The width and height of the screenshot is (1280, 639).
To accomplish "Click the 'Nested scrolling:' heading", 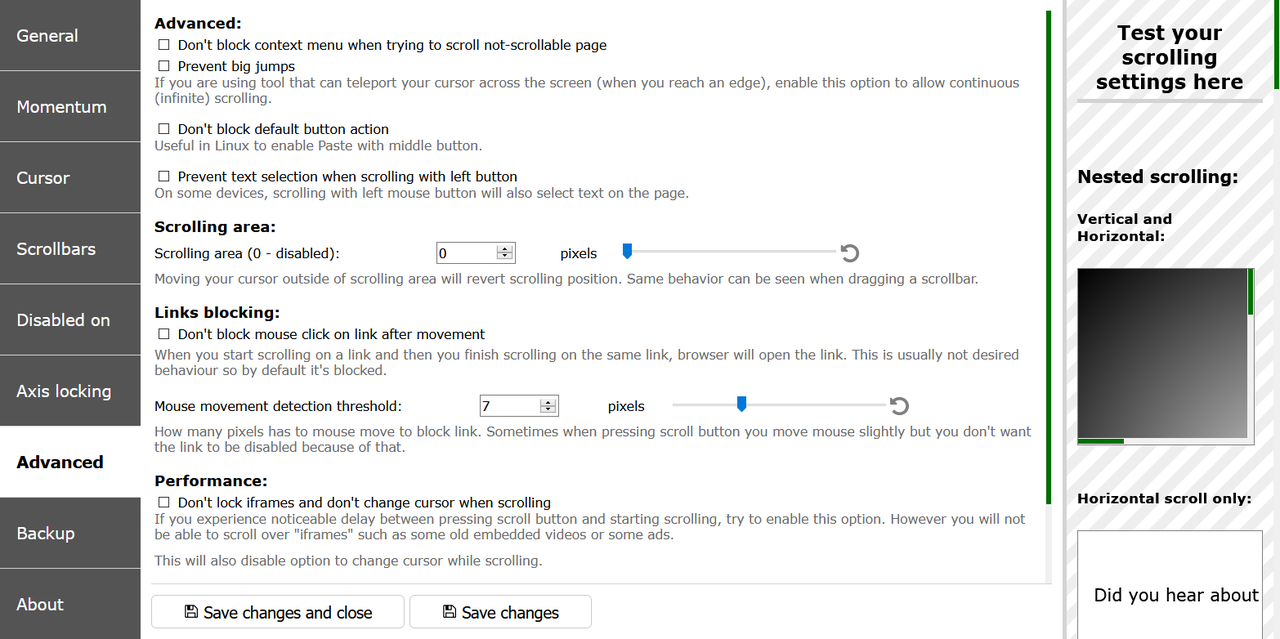I will [1158, 177].
